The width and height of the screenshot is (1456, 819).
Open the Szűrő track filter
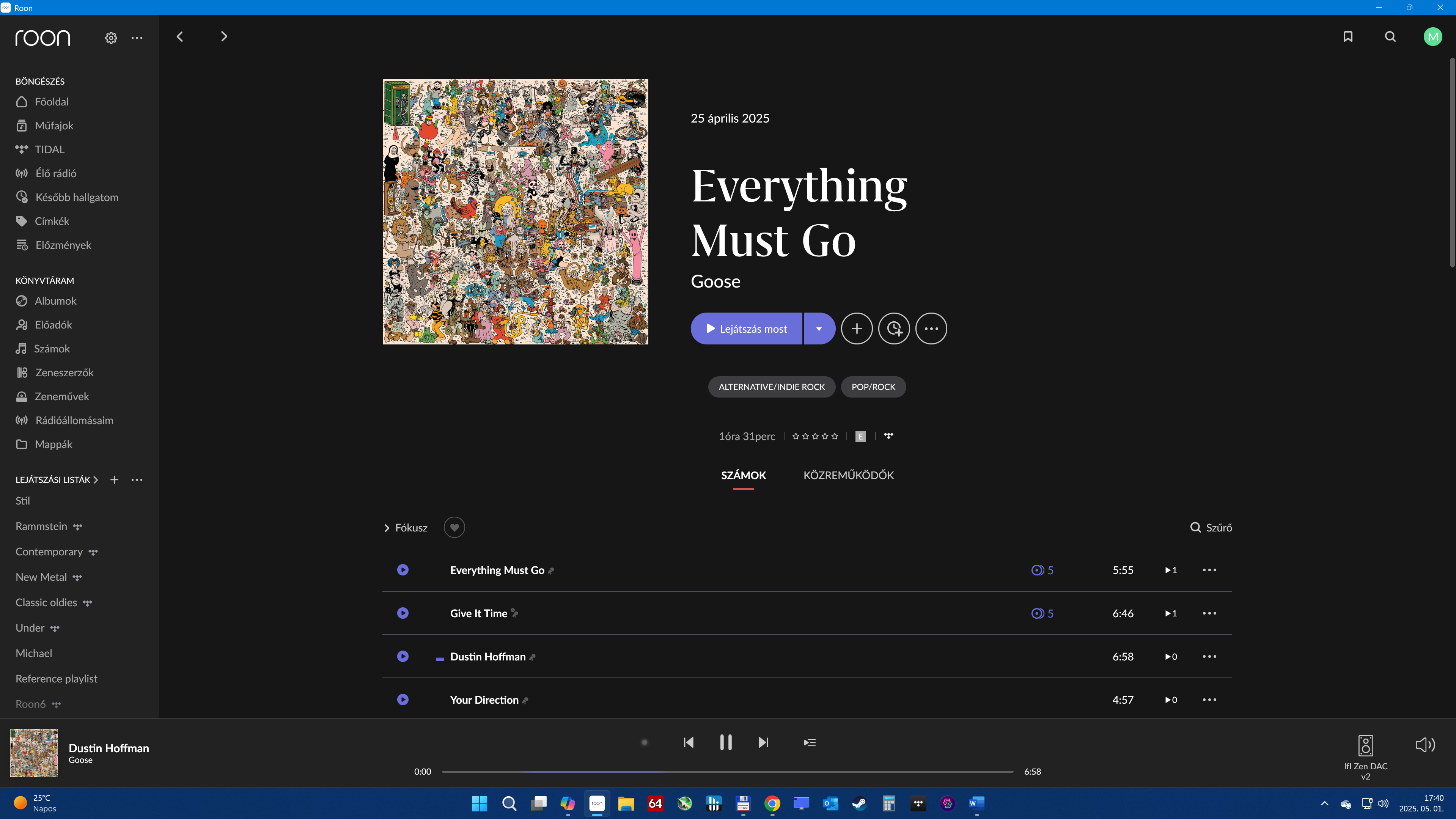tap(1211, 527)
